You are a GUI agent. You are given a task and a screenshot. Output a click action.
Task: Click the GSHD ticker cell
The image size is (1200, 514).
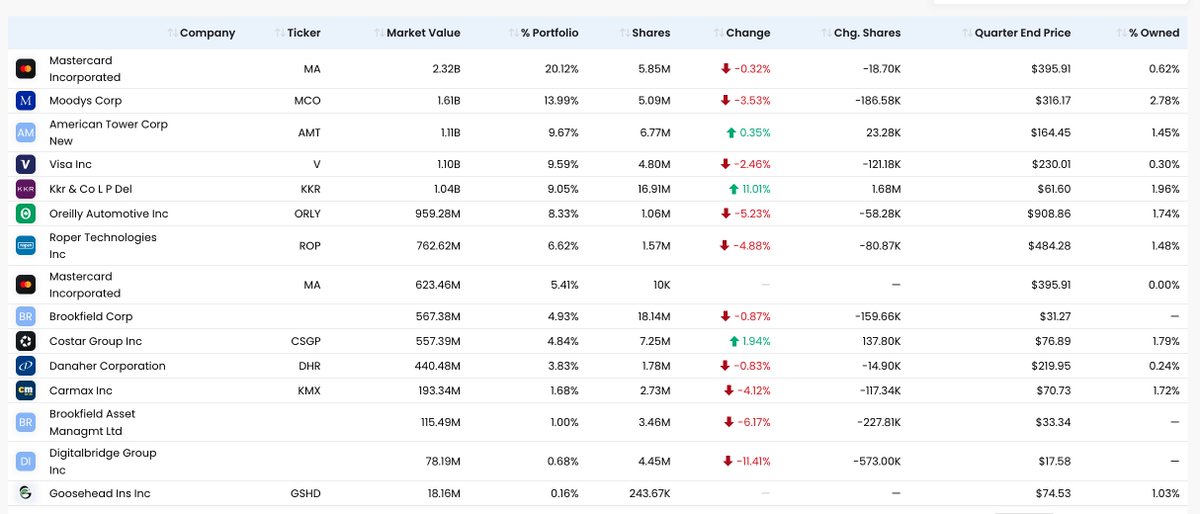point(305,493)
